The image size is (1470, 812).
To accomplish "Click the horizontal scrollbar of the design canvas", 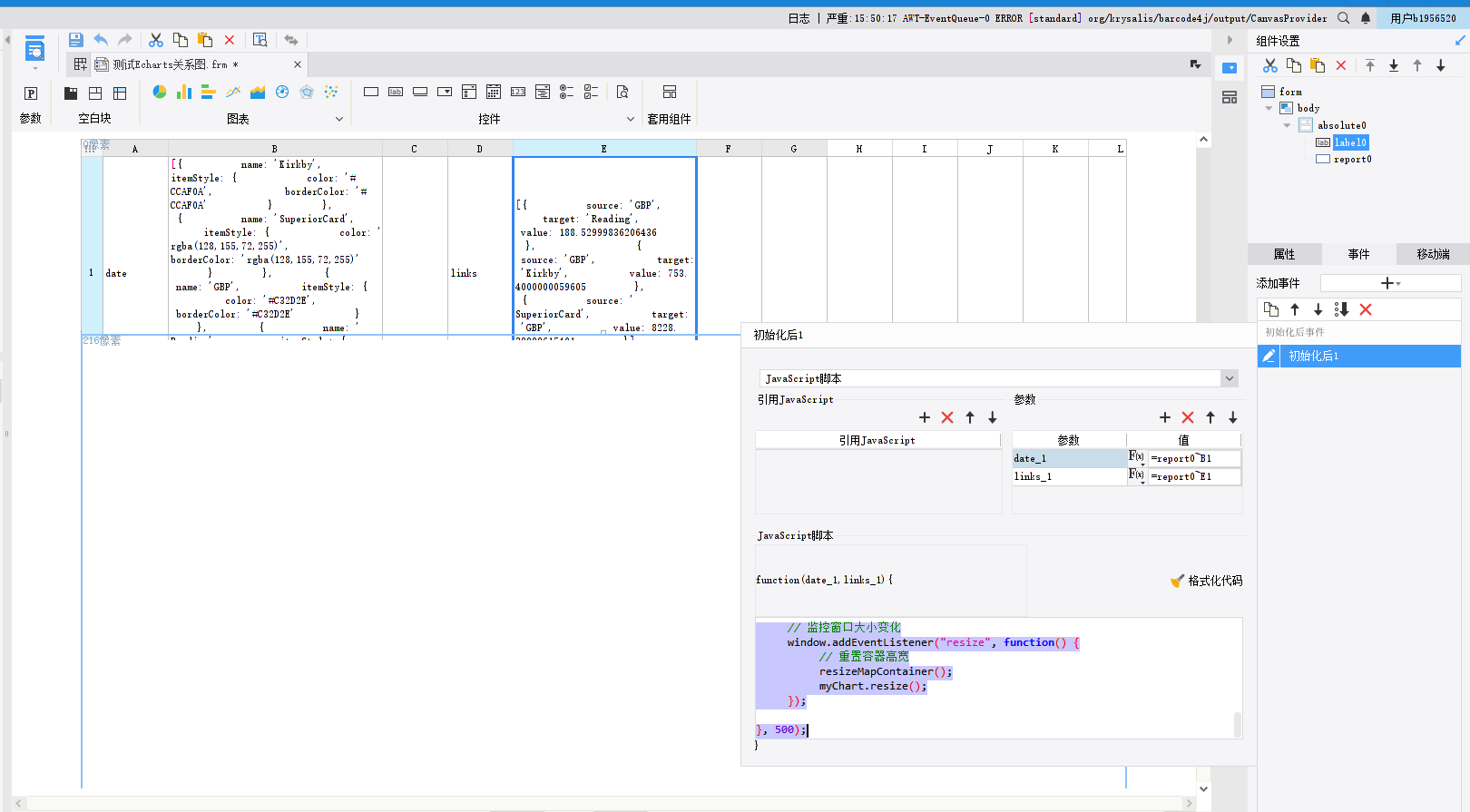I will (603, 803).
